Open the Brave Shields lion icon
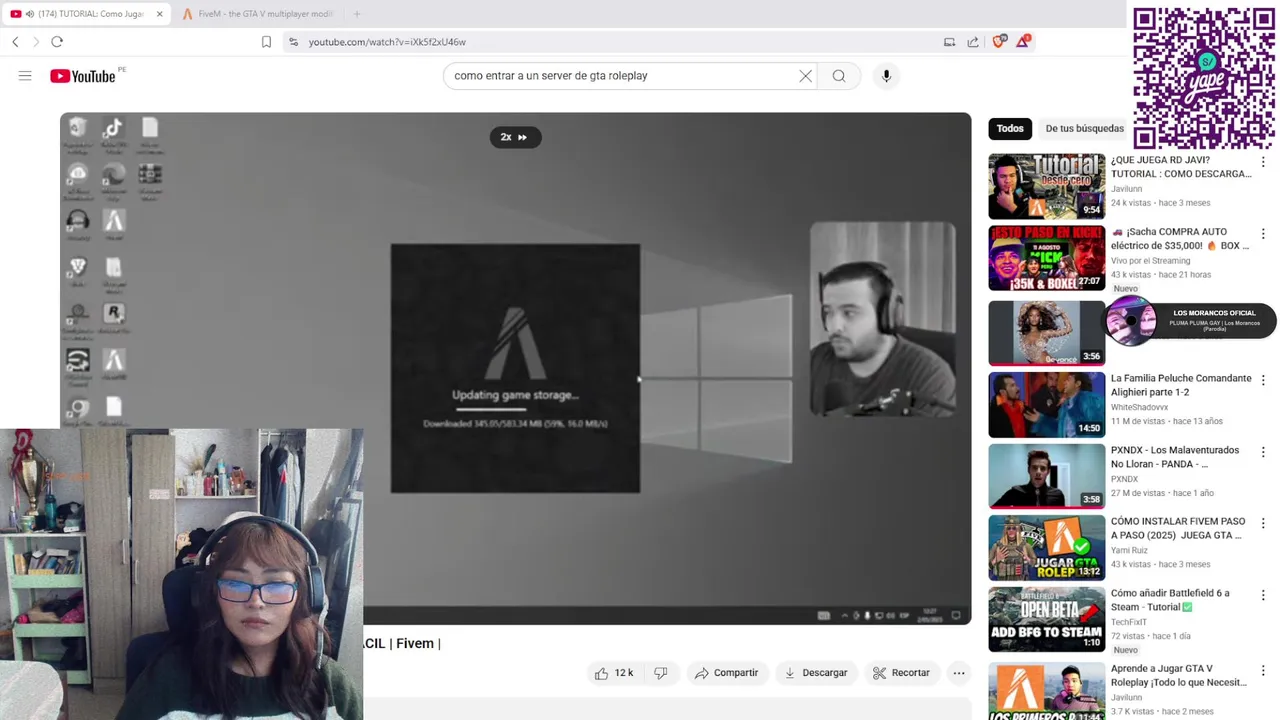 (998, 42)
